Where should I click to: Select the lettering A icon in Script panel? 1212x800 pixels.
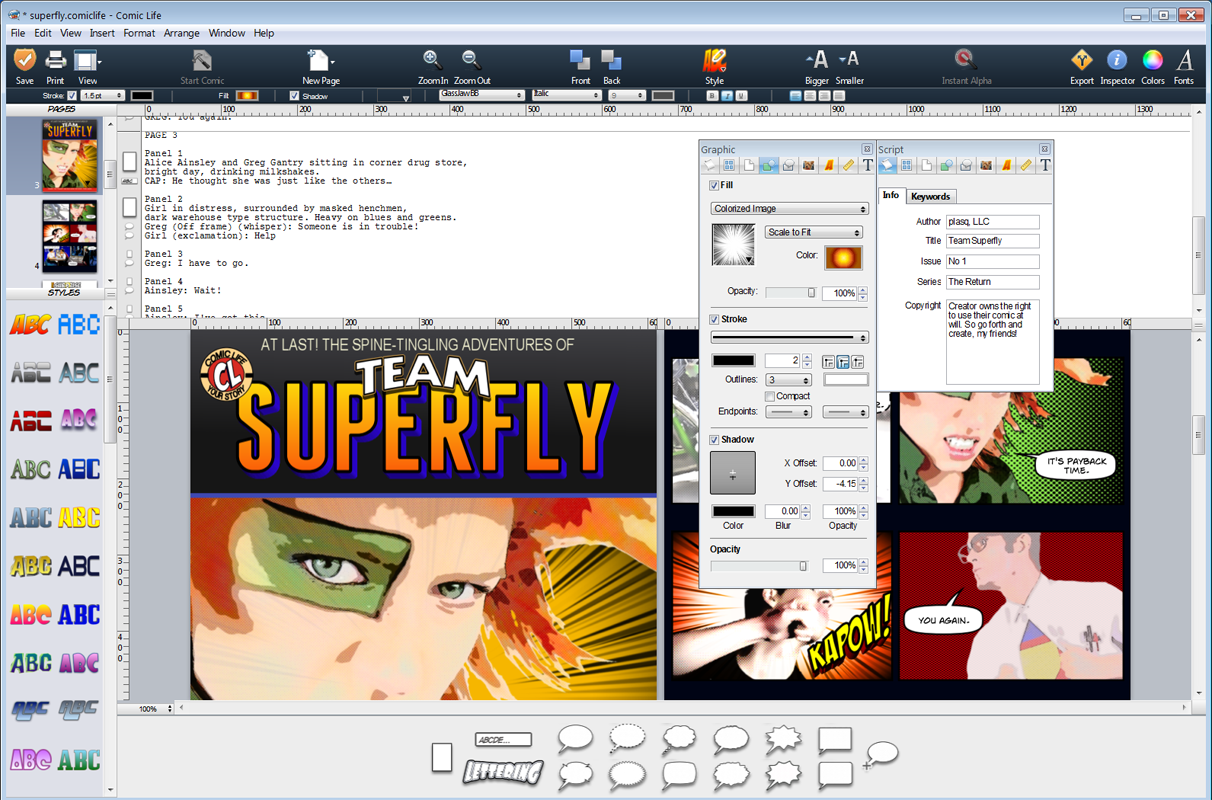(1006, 165)
